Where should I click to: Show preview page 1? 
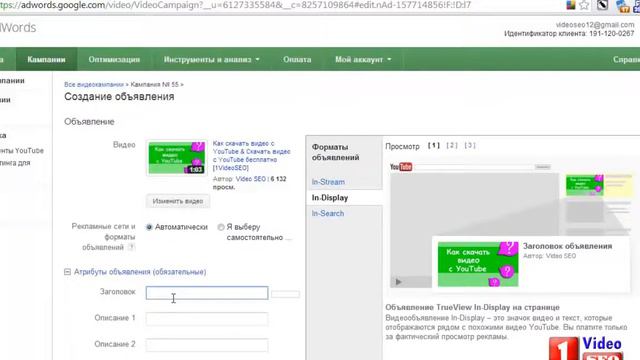click(x=433, y=145)
